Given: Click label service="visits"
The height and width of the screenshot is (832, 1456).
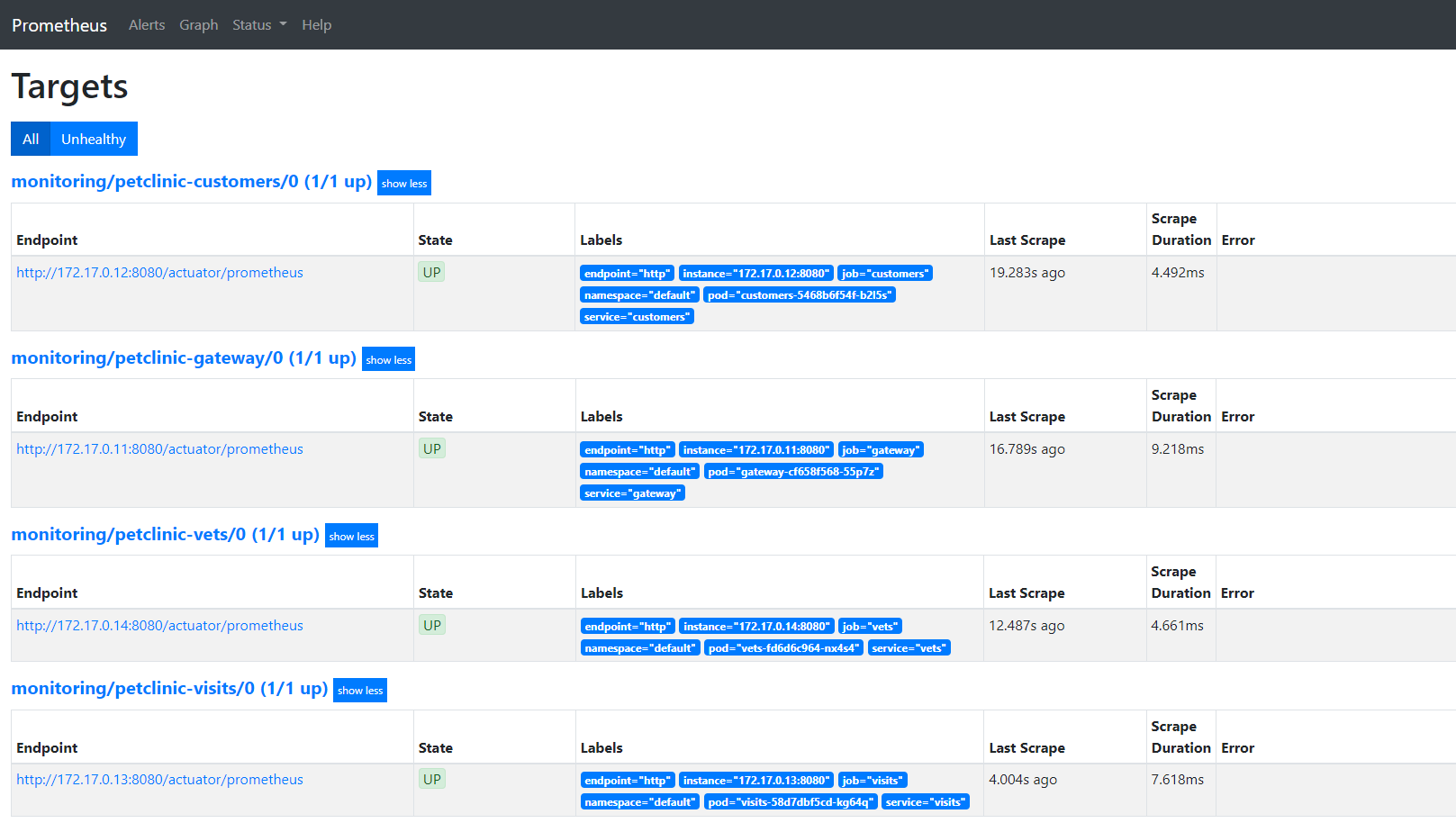Looking at the screenshot, I should click(x=926, y=802).
